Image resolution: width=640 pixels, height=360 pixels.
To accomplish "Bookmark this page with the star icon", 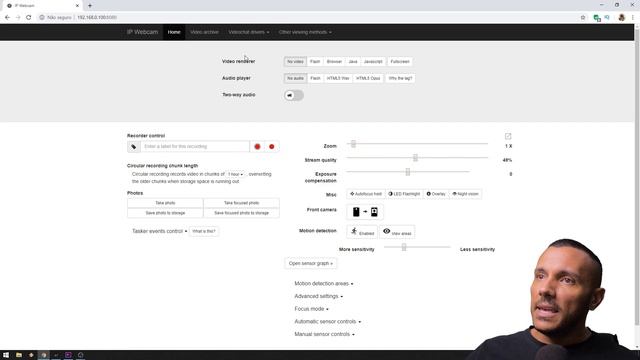I will (x=583, y=18).
